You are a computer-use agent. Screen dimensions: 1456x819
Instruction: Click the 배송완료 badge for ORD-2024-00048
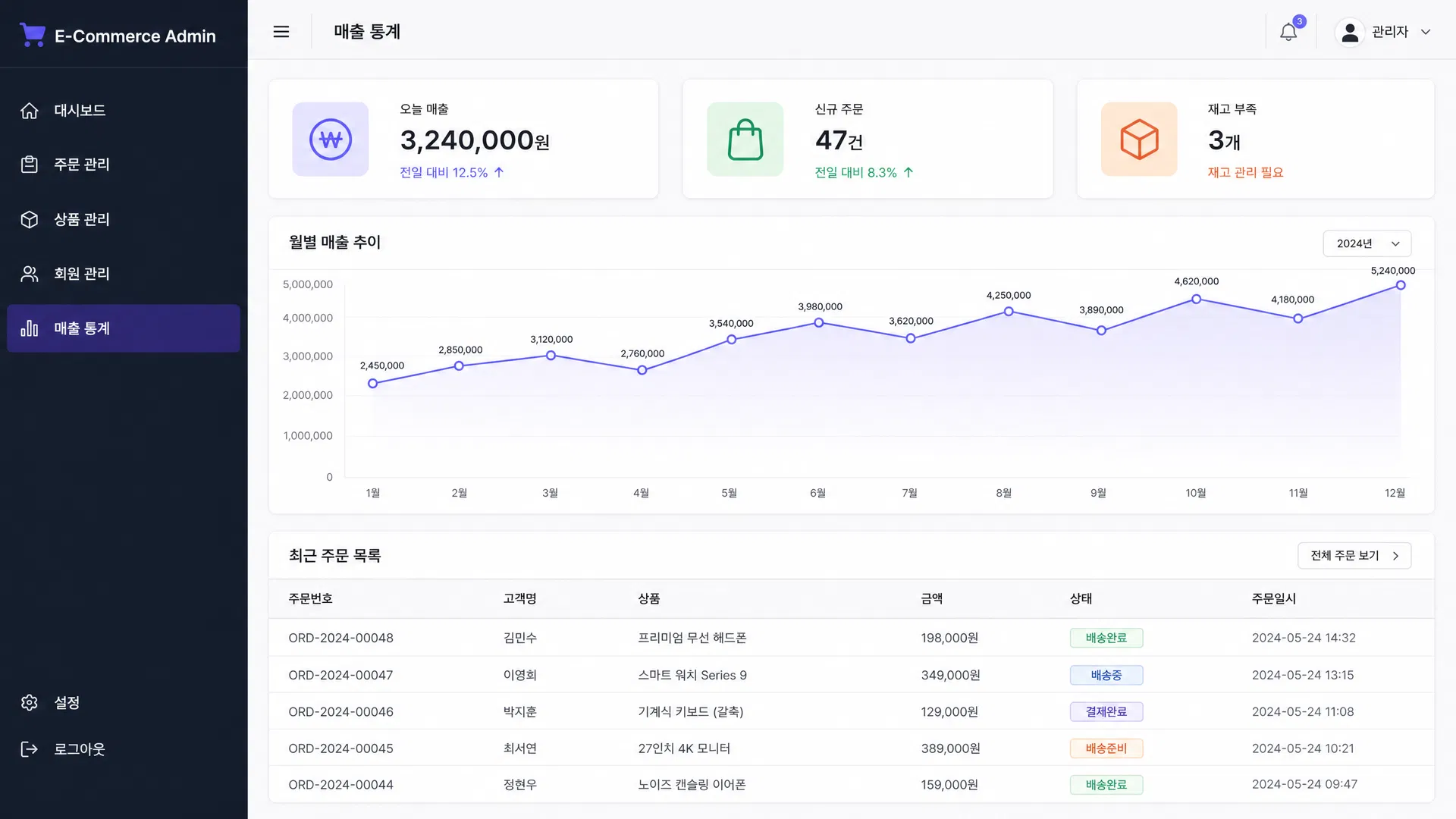1106,639
